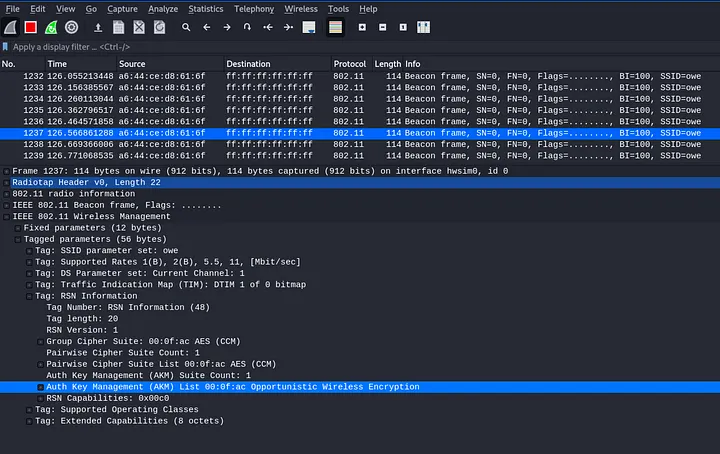The image size is (720, 454).
Task: Toggle auto-scroll to last packet icon
Action: (311, 27)
